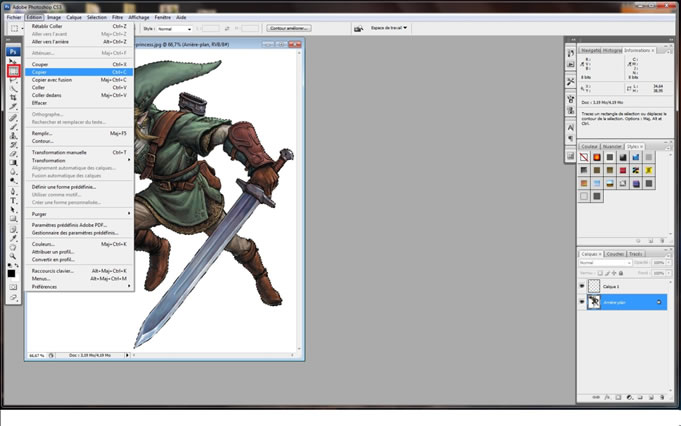The height and width of the screenshot is (426, 681).
Task: Click the Calque 1 layer thumbnail
Action: (594, 286)
